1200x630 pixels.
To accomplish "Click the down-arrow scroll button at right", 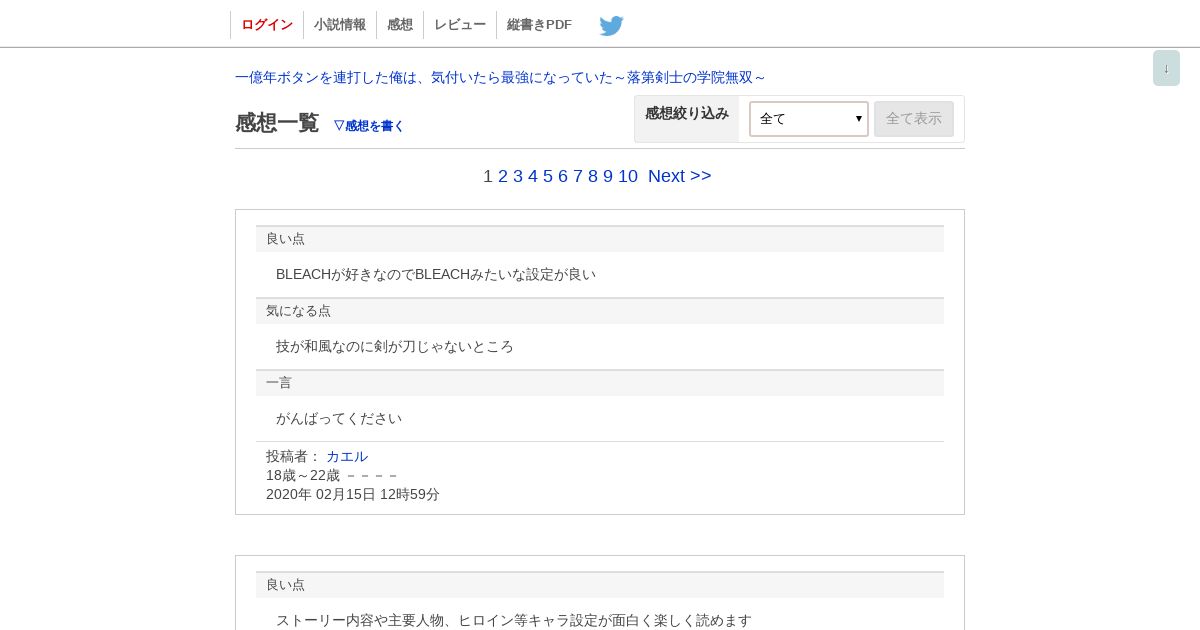I will coord(1166,68).
